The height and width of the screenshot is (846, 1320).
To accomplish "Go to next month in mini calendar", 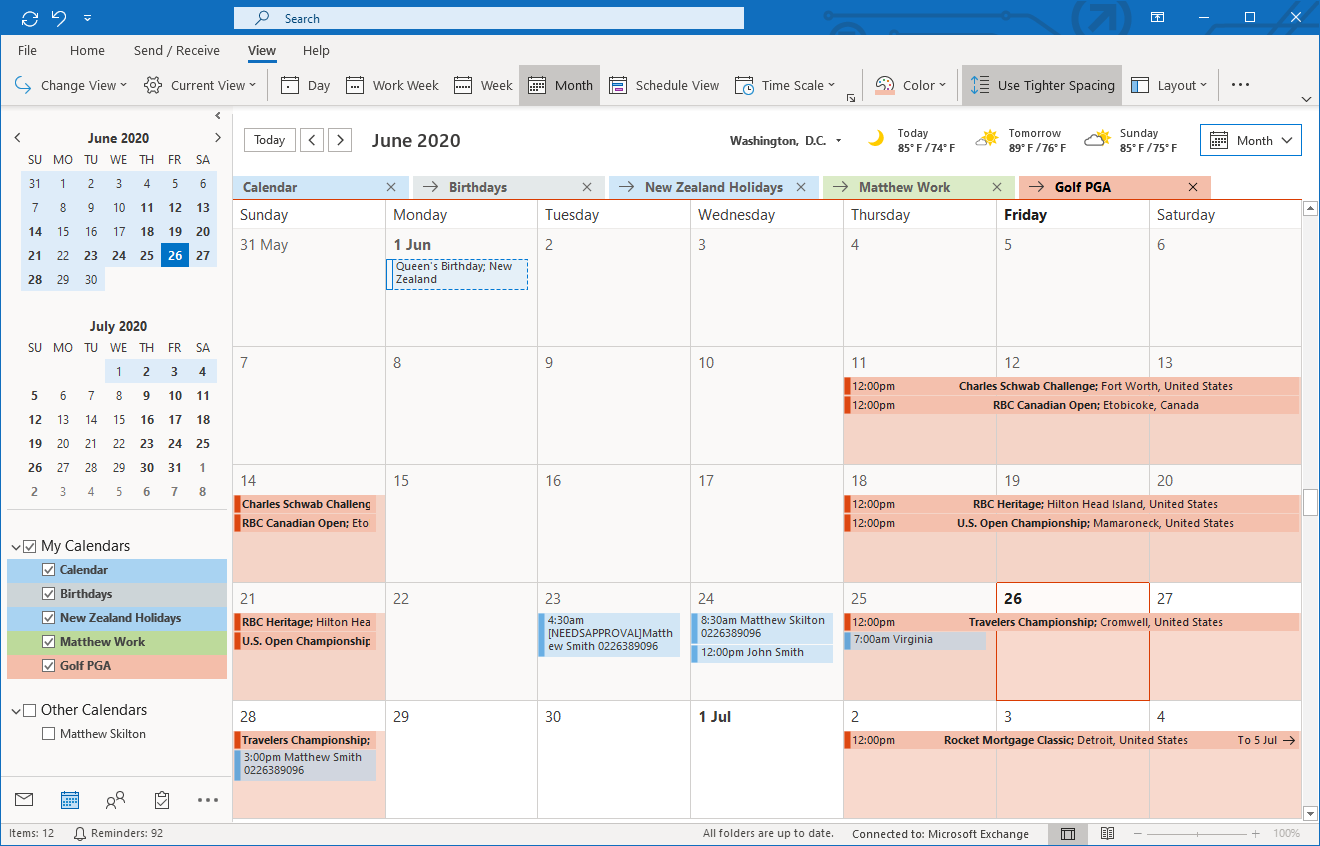I will 218,138.
